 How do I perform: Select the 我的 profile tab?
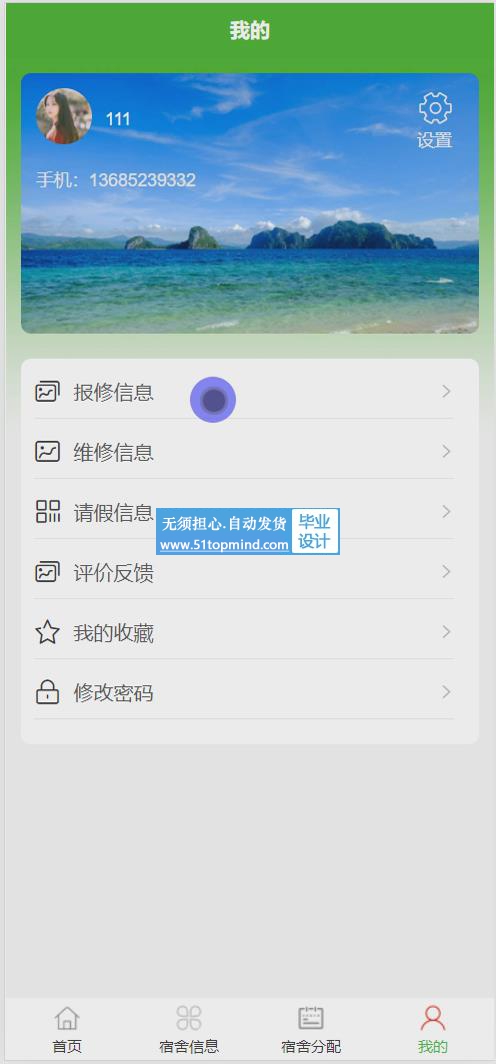433,1030
